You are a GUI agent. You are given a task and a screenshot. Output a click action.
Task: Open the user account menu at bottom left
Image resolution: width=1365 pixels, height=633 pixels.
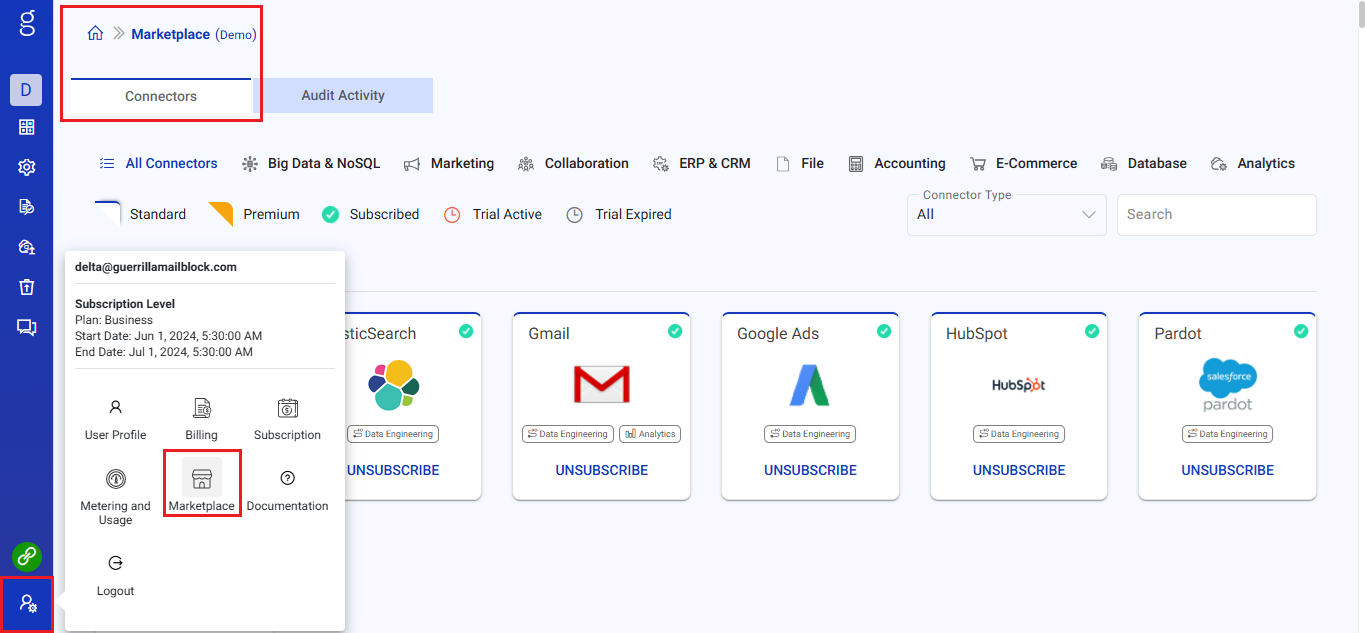tap(26, 604)
